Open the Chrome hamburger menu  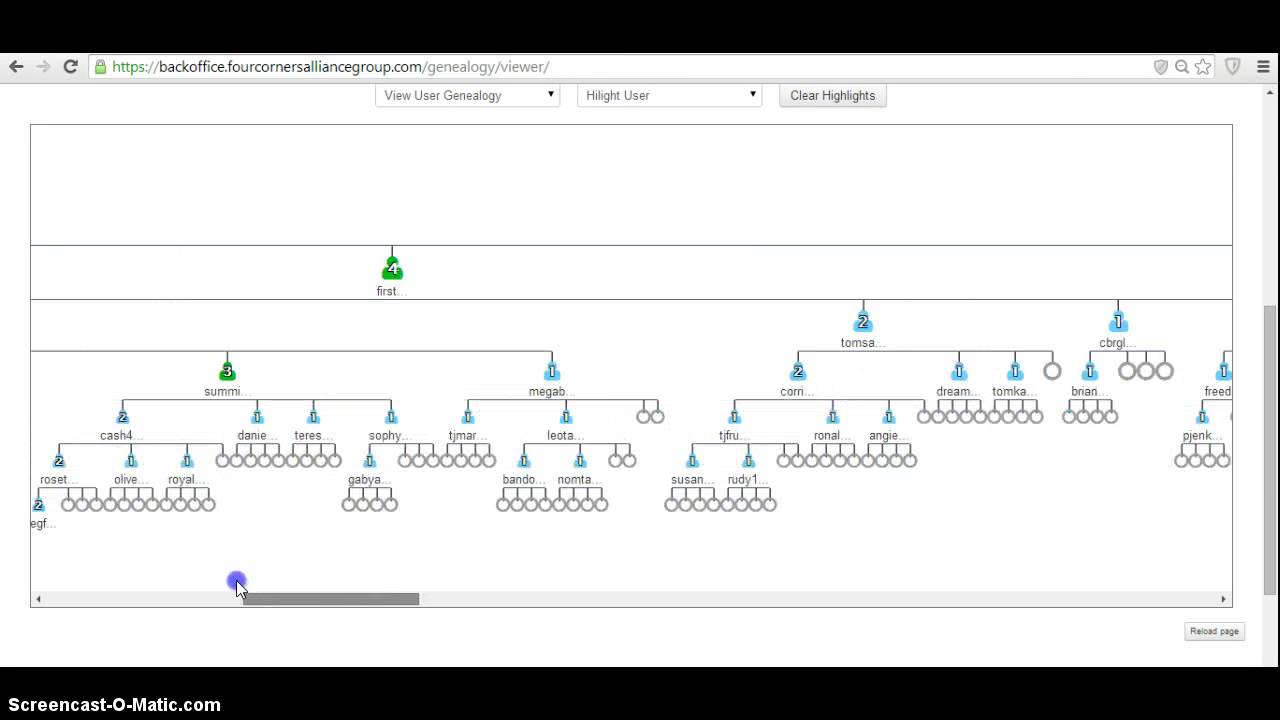point(1263,67)
